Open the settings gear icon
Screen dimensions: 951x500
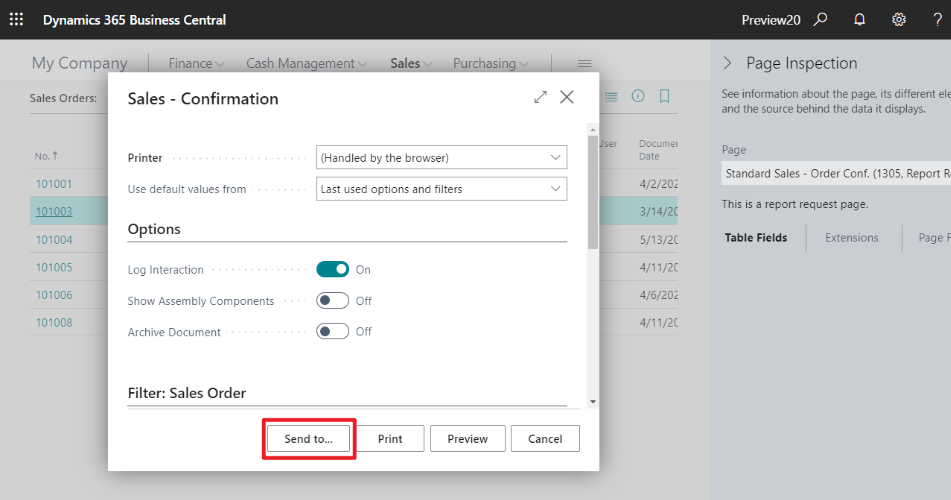899,19
